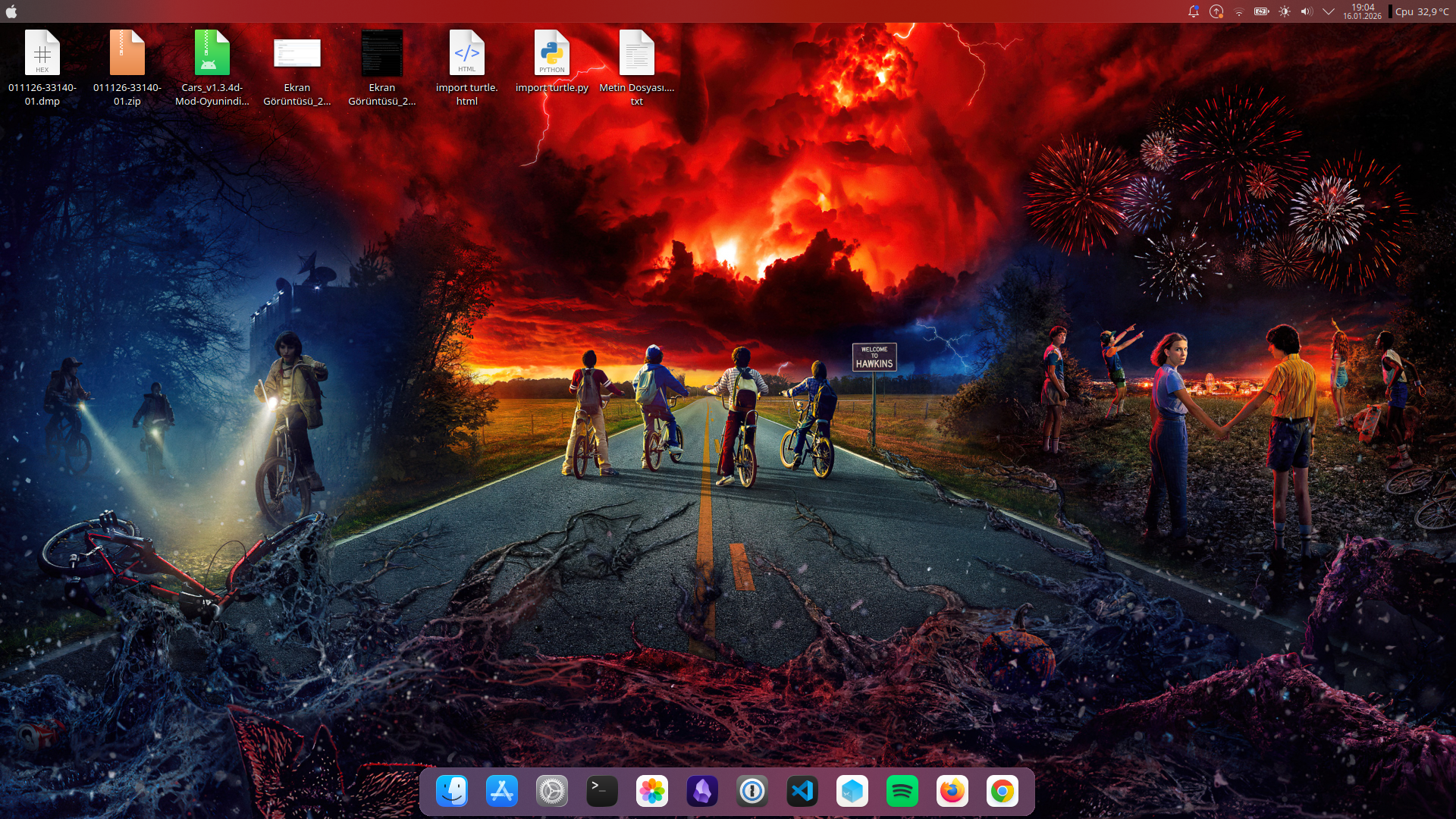Open the Apple logo menu
The height and width of the screenshot is (819, 1456).
(x=11, y=11)
